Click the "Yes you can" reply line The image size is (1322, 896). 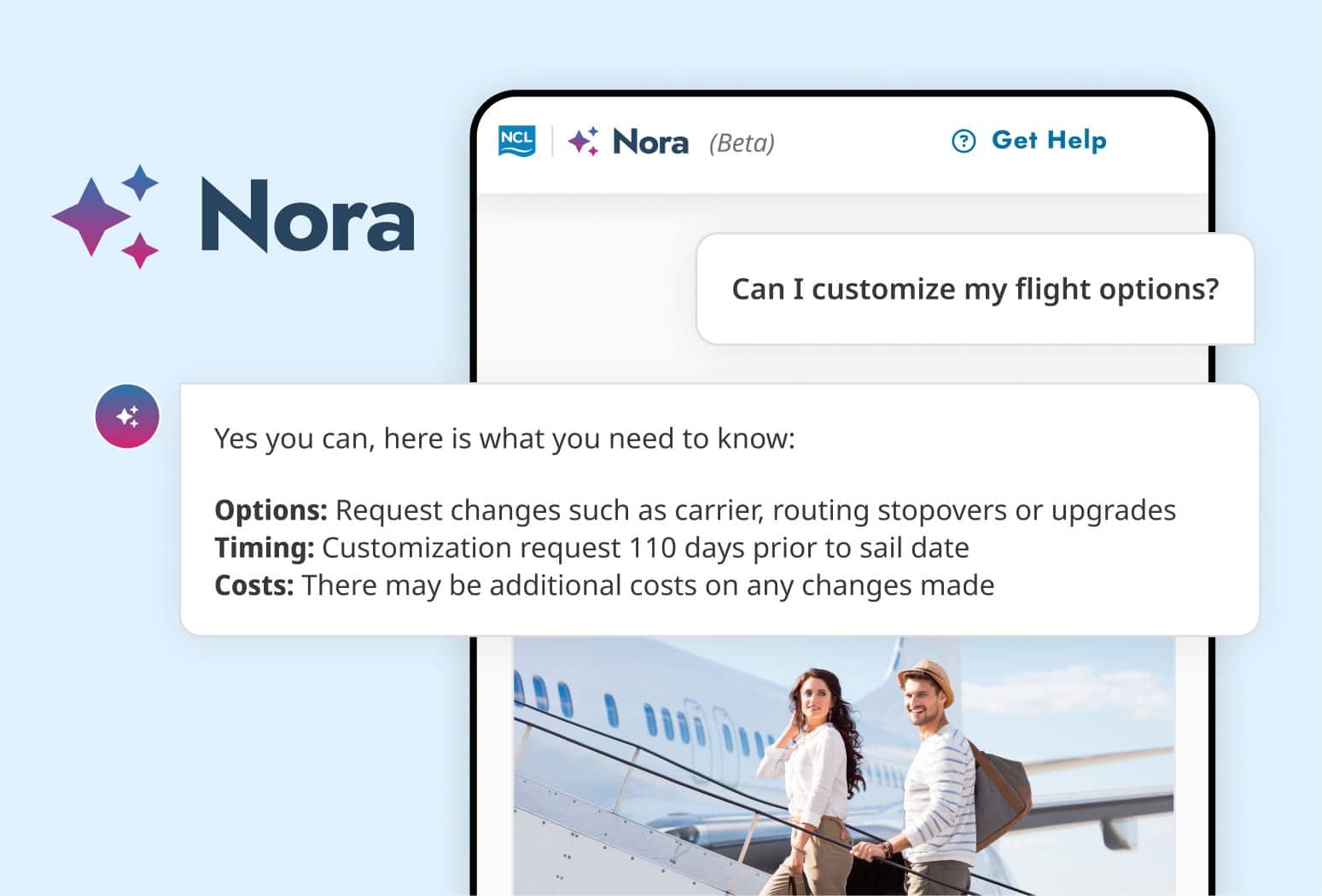[504, 439]
